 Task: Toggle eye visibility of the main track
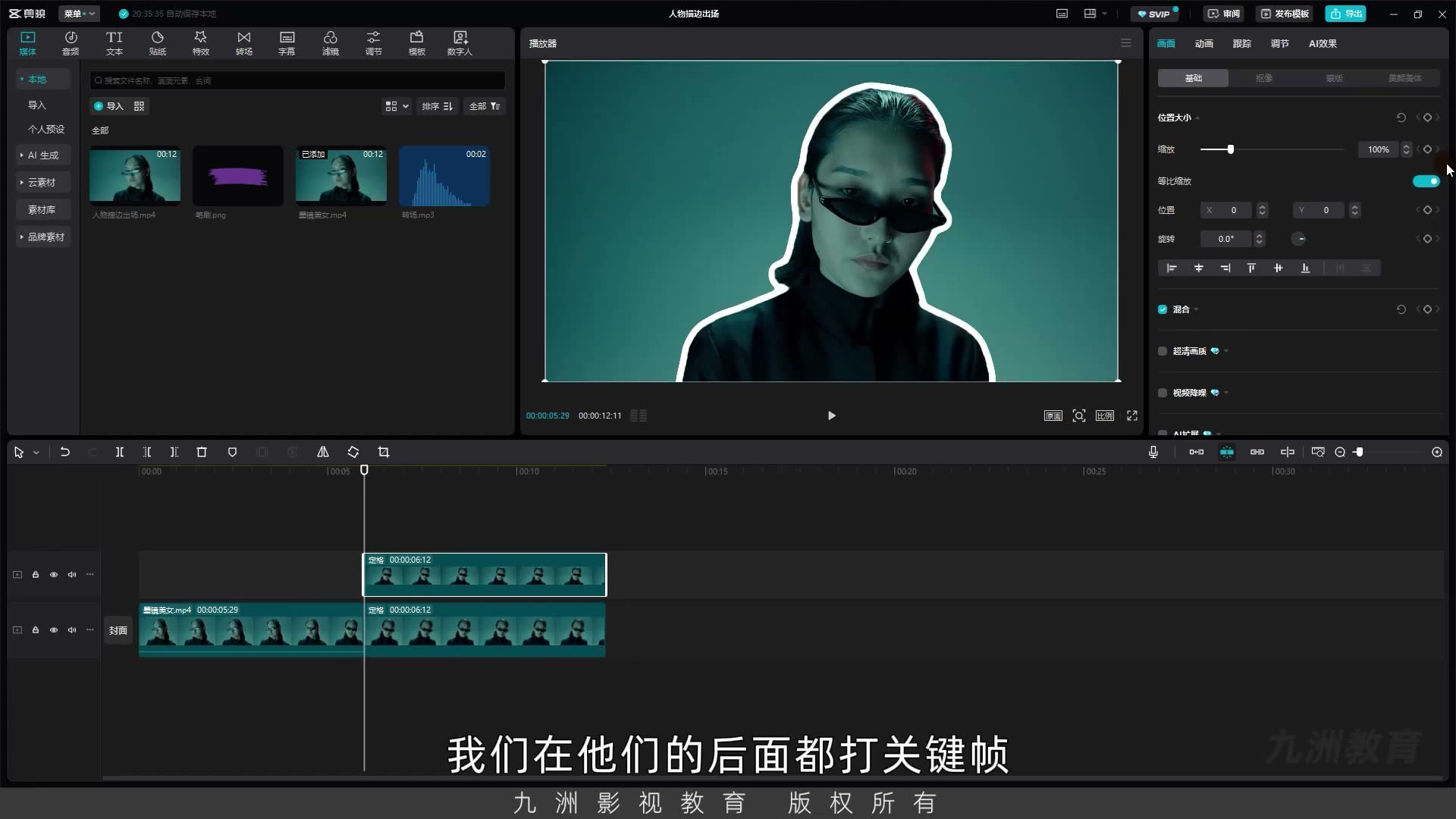(54, 630)
